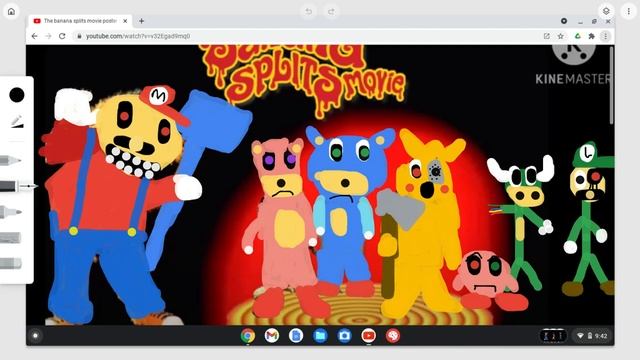640x360 pixels.
Task: Open the brush size and opacity control
Action: click(17, 122)
